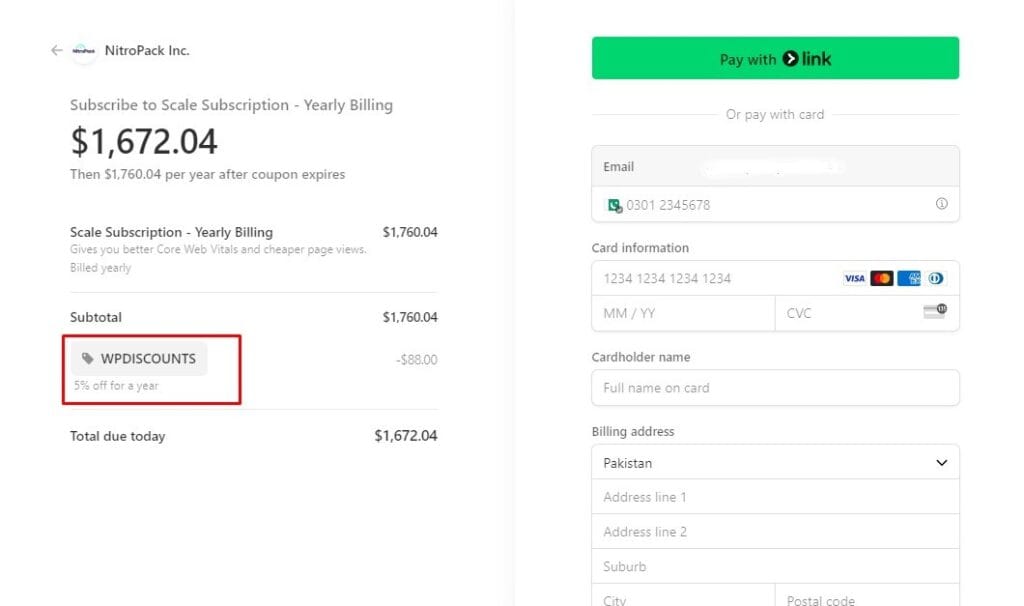Click the Visa card icon

854,279
